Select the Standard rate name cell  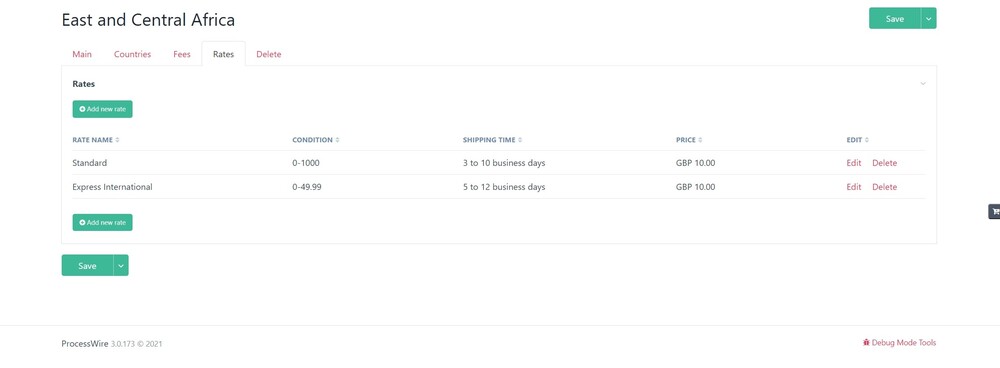[90, 163]
